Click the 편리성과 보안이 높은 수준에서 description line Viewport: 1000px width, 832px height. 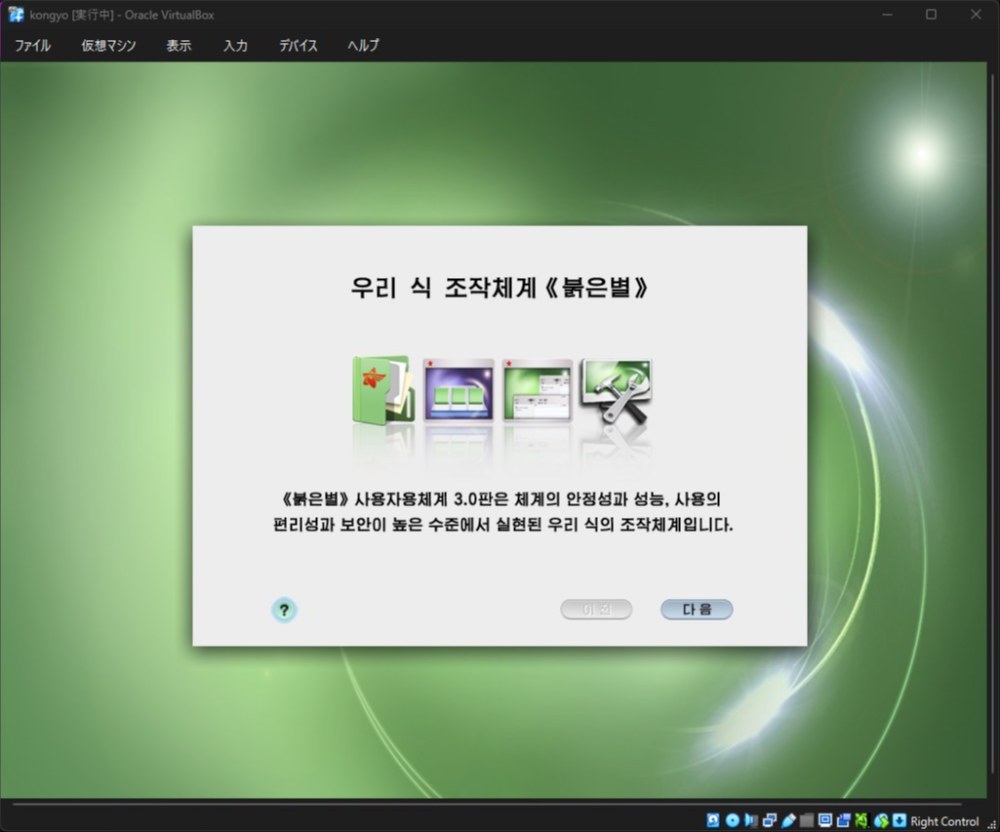tap(503, 525)
